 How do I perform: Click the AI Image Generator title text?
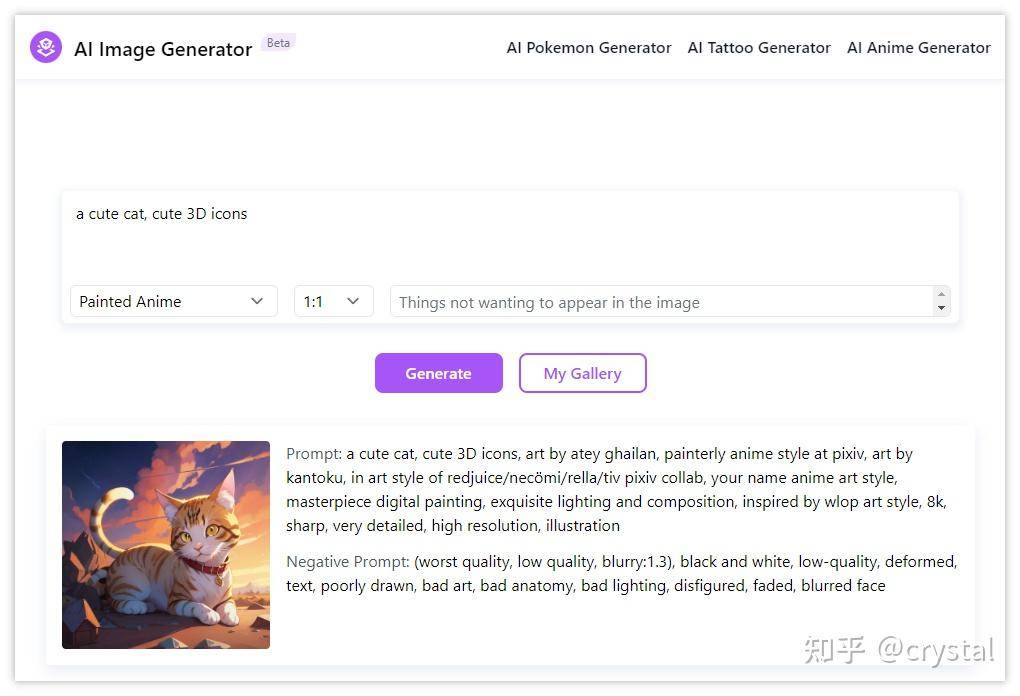coord(163,49)
